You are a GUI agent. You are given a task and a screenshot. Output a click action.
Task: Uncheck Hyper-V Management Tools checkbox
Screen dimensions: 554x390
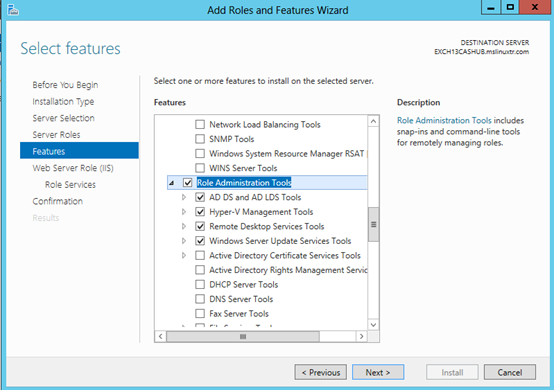tap(200, 212)
